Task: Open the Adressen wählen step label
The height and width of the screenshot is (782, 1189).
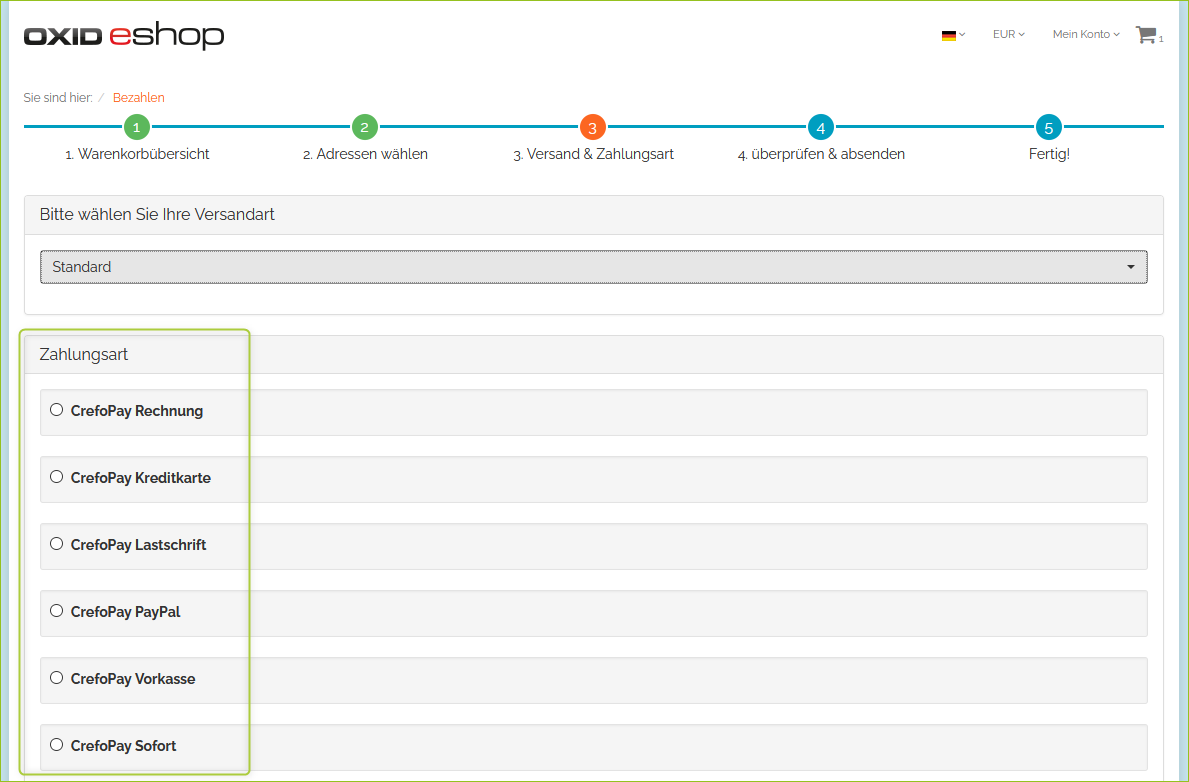Action: click(365, 154)
